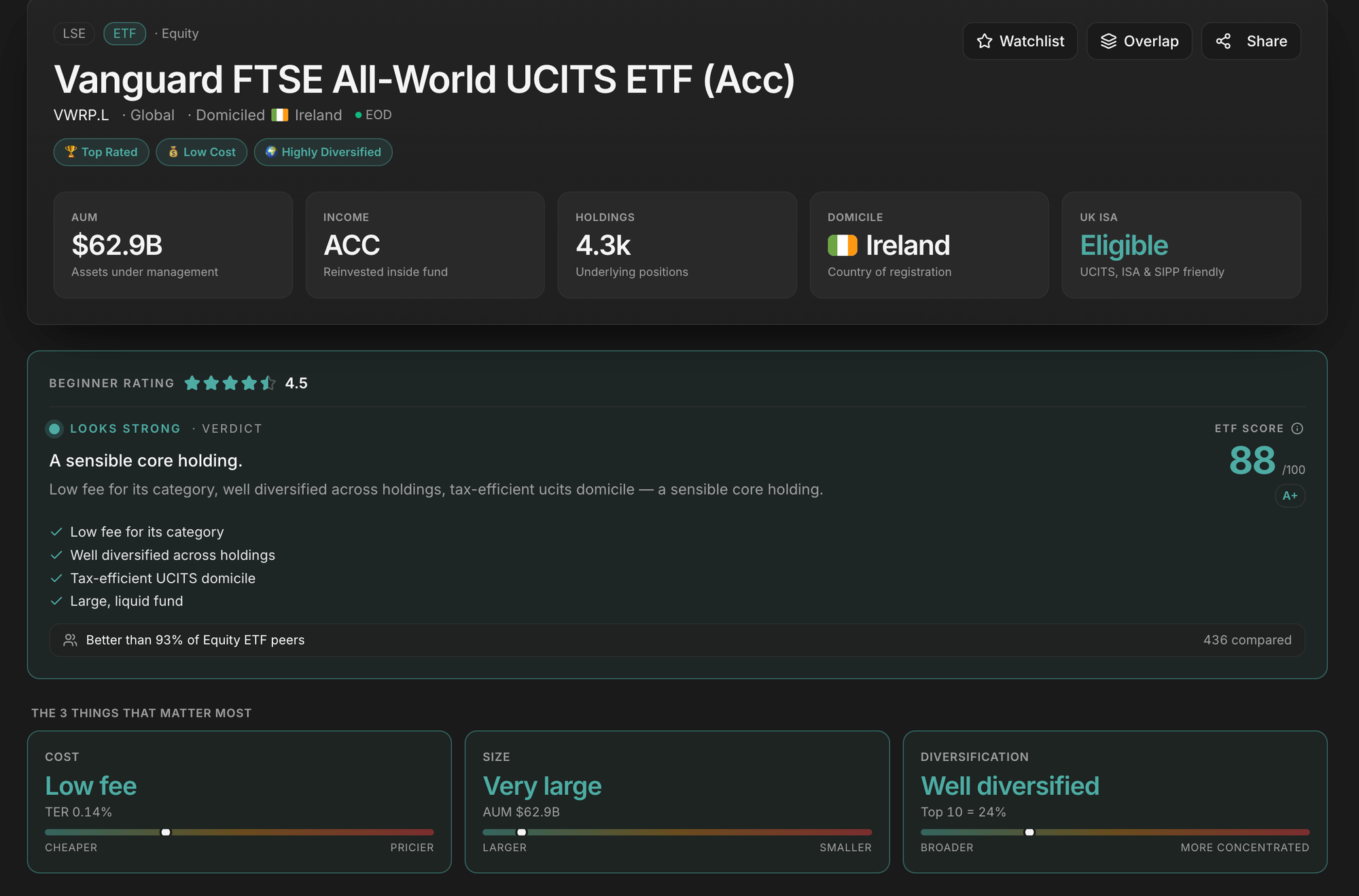
Task: Click the Cost slider marker for TER
Action: [x=166, y=832]
